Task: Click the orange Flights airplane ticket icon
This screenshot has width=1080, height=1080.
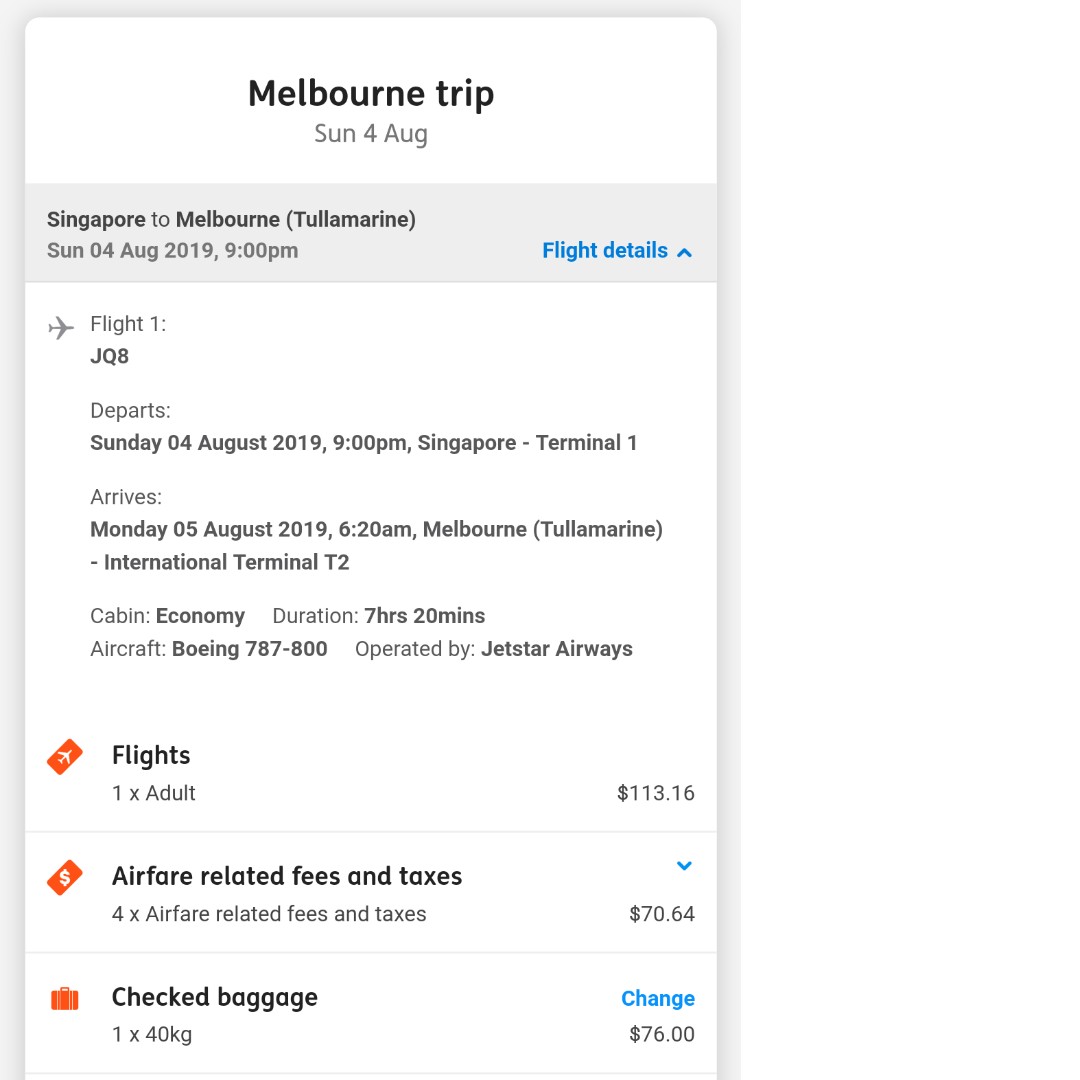Action: tap(64, 757)
